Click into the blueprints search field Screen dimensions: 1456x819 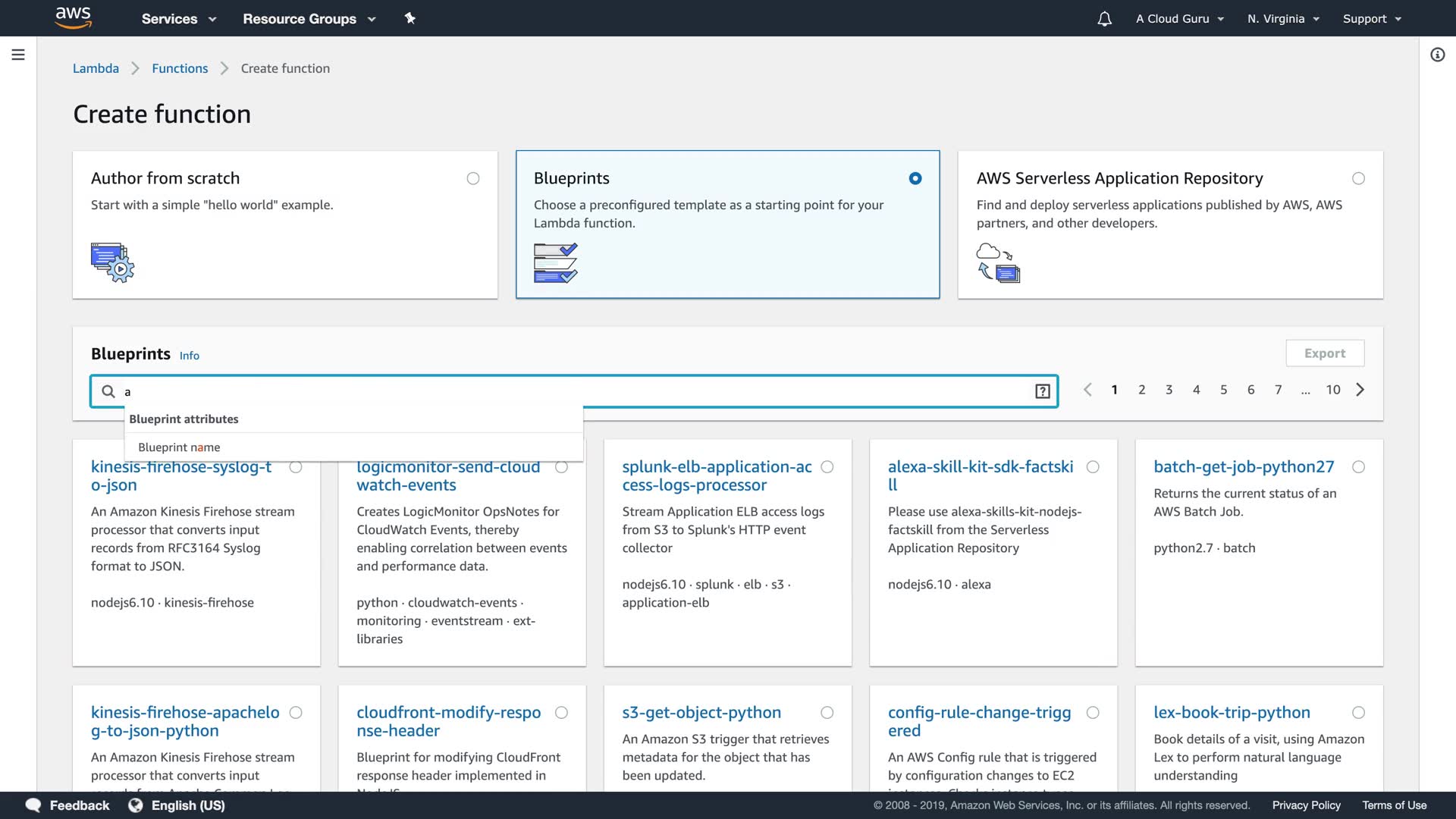[576, 391]
